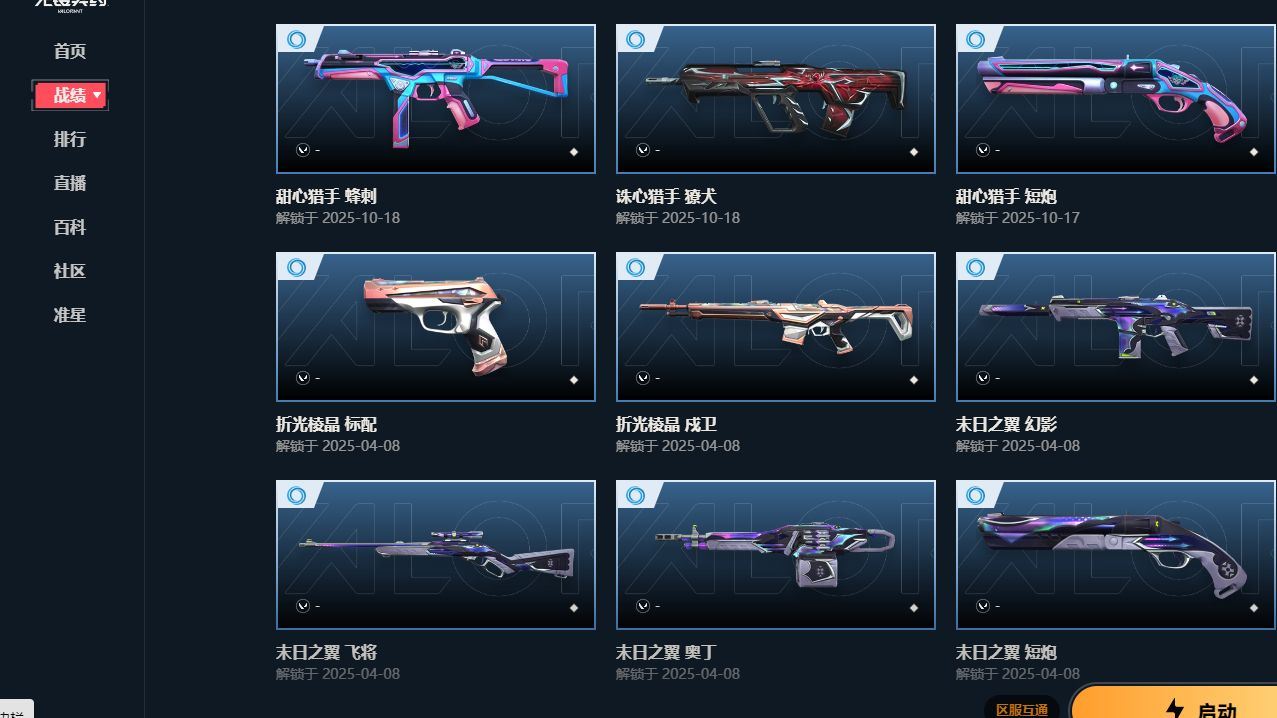Click the white diamond tier icon on 甜心猎手 短炮 card
The image size is (1277, 718).
1254,152
